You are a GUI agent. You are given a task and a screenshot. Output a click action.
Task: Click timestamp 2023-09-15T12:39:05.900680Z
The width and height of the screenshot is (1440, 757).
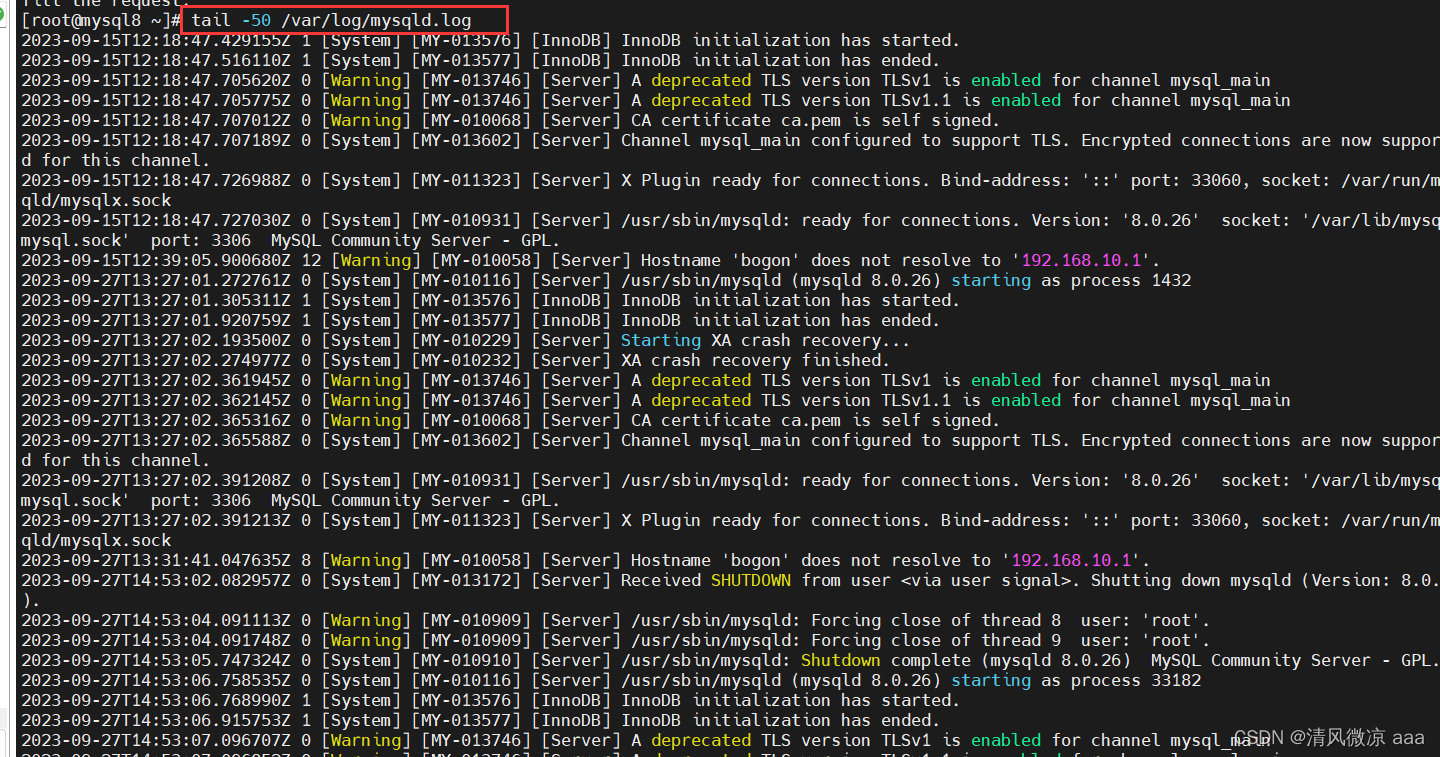pyautogui.click(x=156, y=260)
